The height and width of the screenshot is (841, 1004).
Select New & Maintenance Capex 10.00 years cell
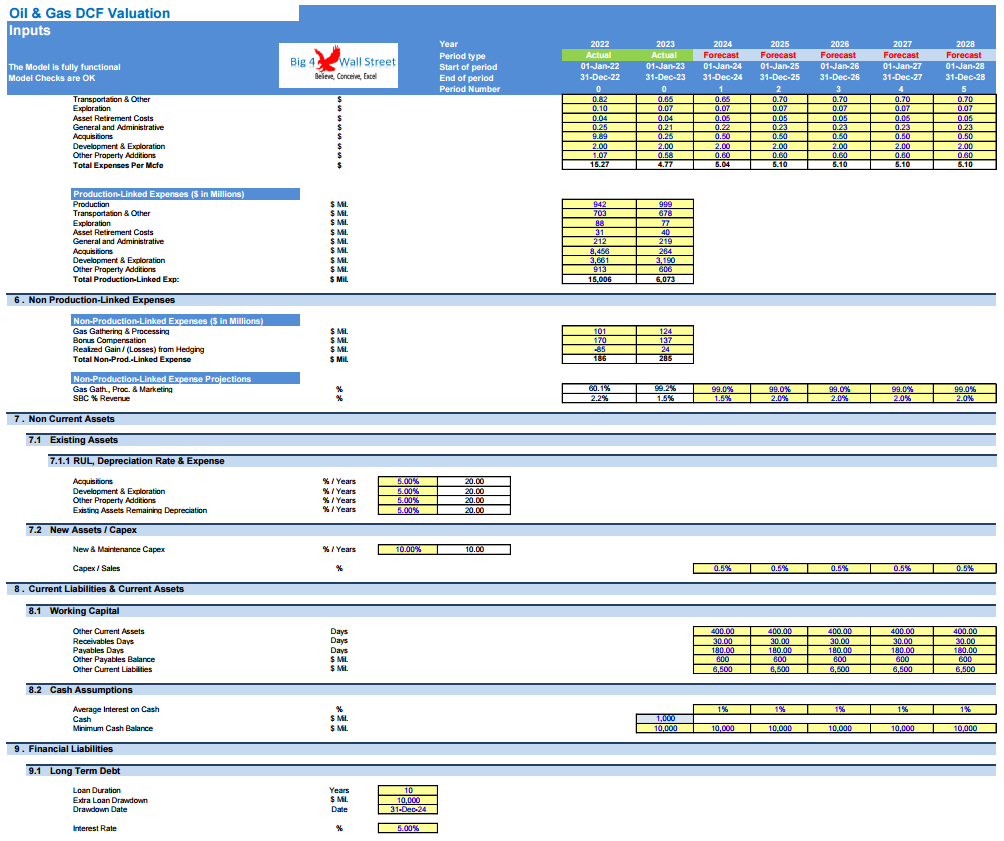[474, 550]
